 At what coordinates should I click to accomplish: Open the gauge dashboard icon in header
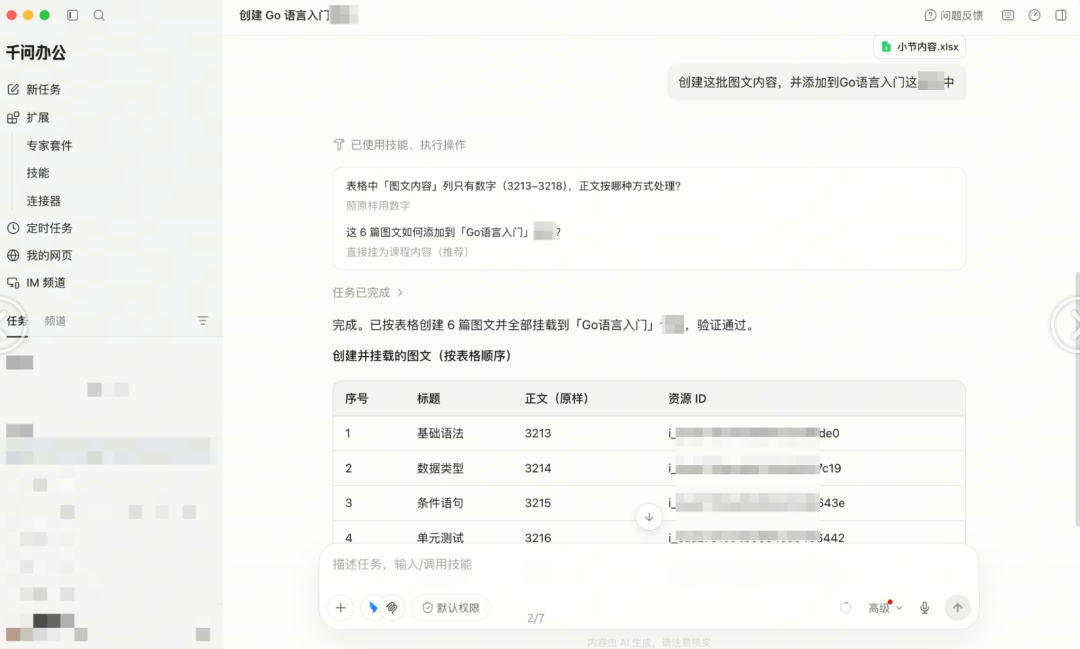pos(1035,15)
